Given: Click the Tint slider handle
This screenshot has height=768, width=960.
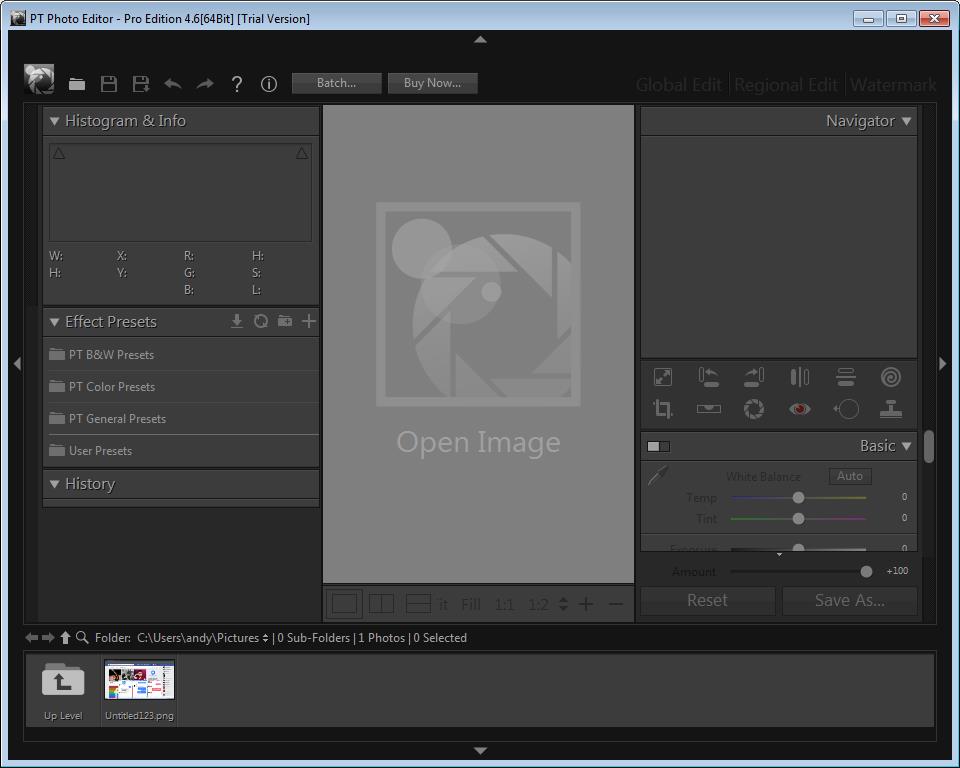Looking at the screenshot, I should (x=798, y=519).
